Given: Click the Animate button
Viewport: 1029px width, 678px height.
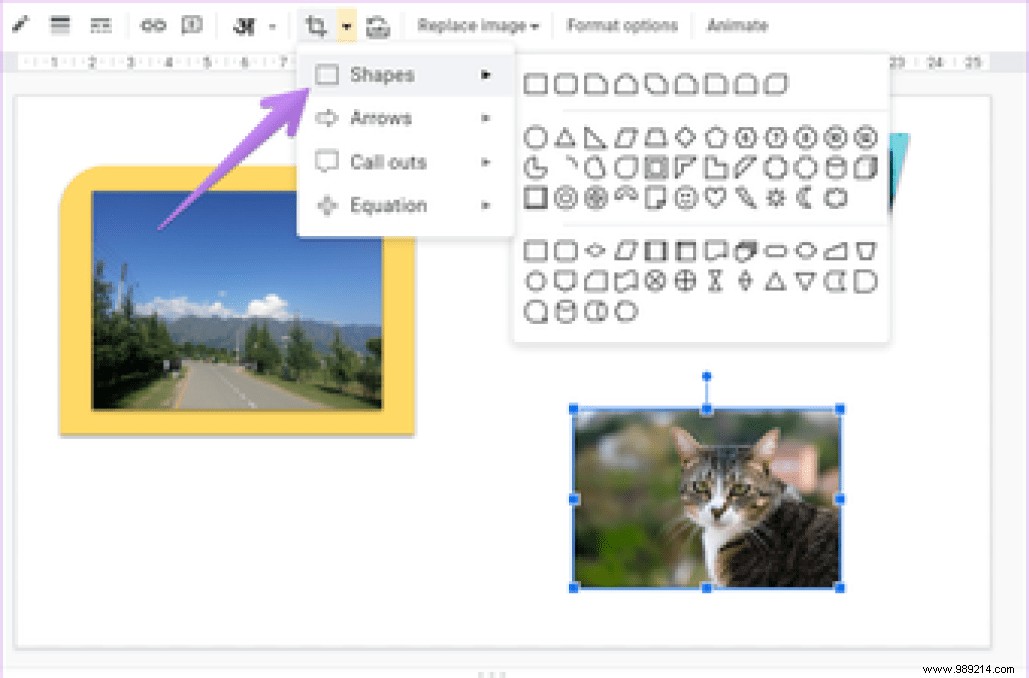Looking at the screenshot, I should click(x=737, y=25).
